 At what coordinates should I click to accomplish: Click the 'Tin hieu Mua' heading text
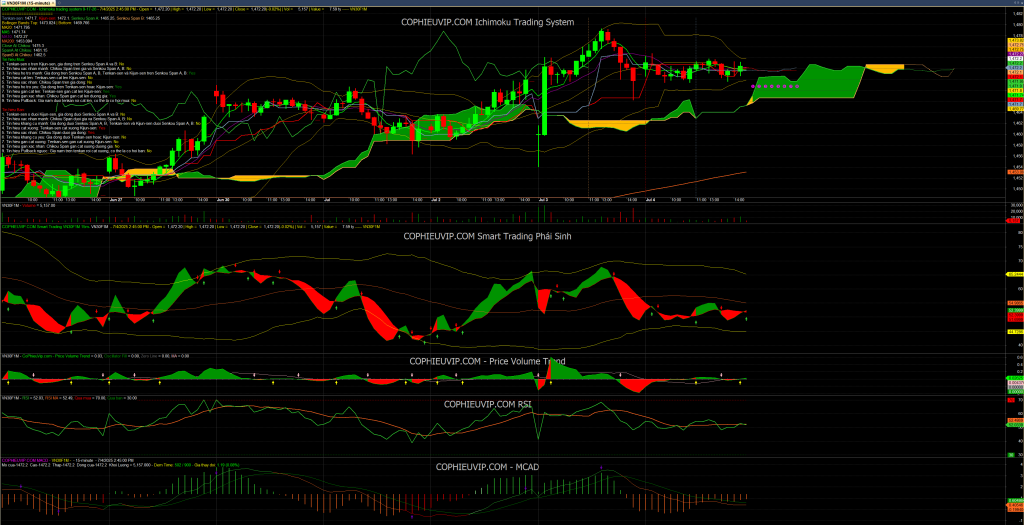(x=13, y=59)
